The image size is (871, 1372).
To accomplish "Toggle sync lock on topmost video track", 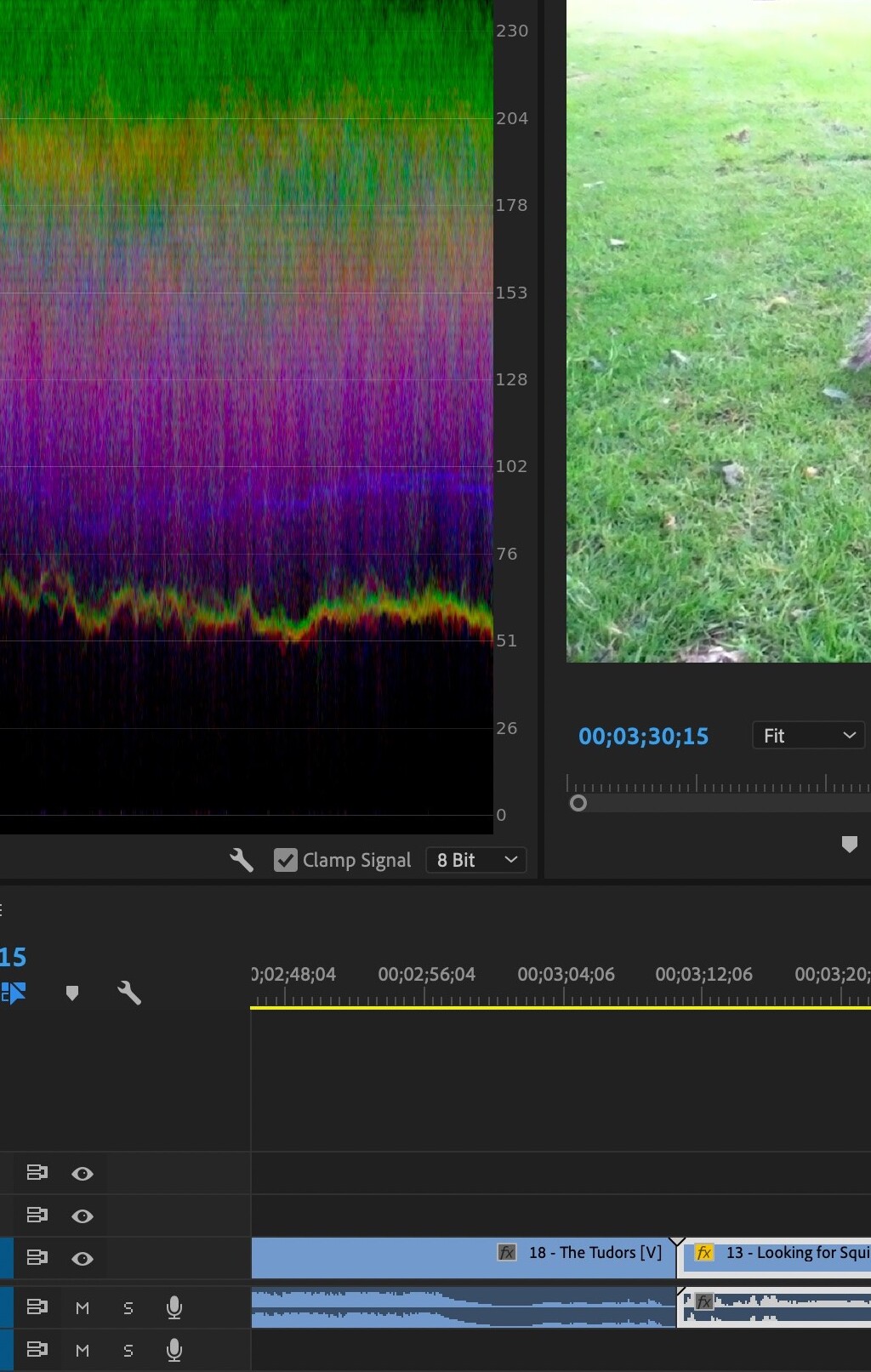I will coord(37,1173).
